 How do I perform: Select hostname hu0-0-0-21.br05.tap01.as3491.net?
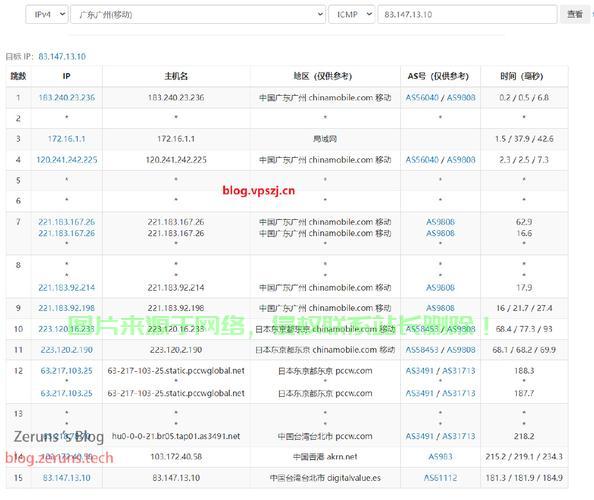pyautogui.click(x=176, y=436)
